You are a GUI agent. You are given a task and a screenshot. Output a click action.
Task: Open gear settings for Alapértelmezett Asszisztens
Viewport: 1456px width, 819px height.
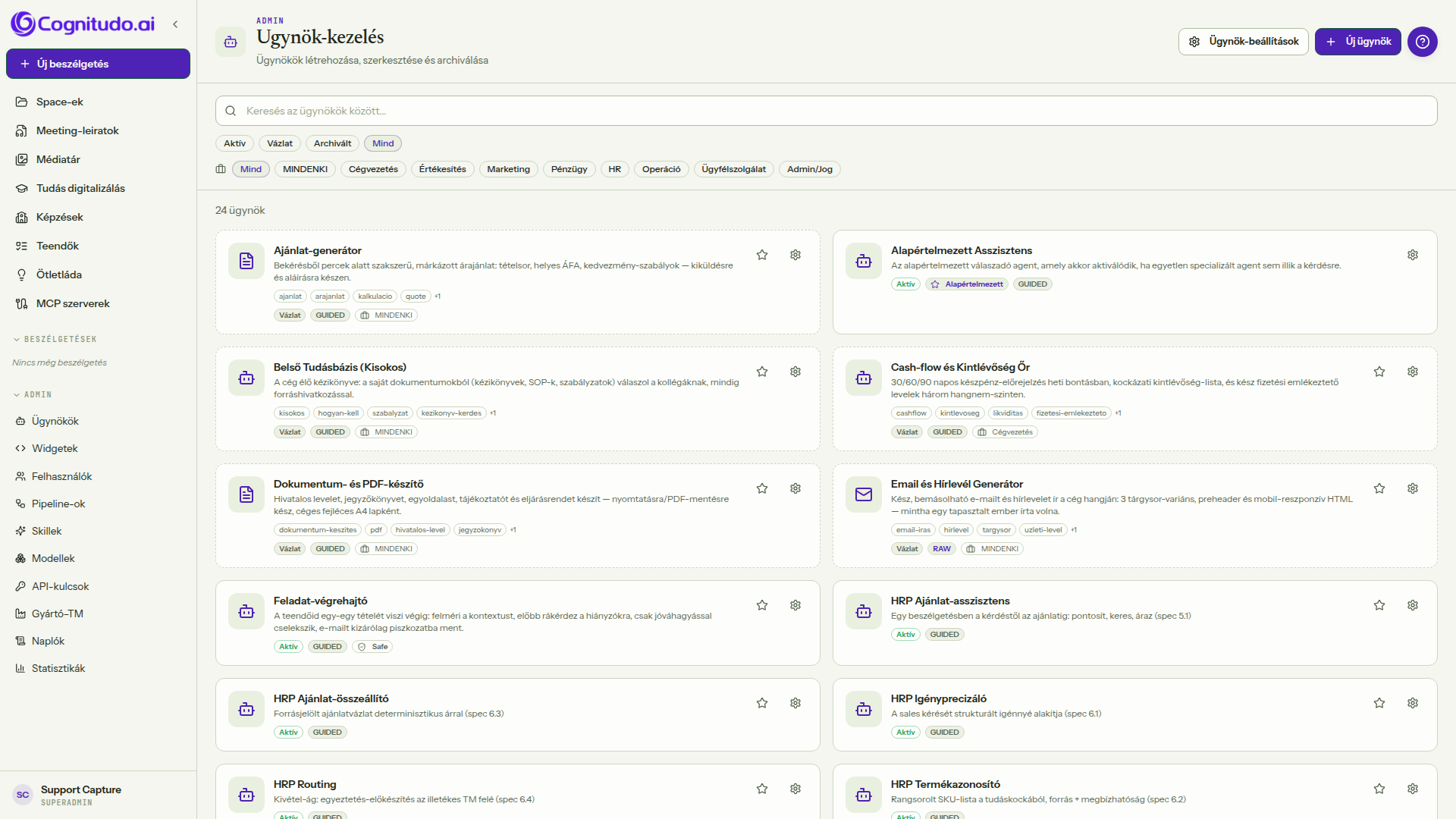pos(1413,255)
